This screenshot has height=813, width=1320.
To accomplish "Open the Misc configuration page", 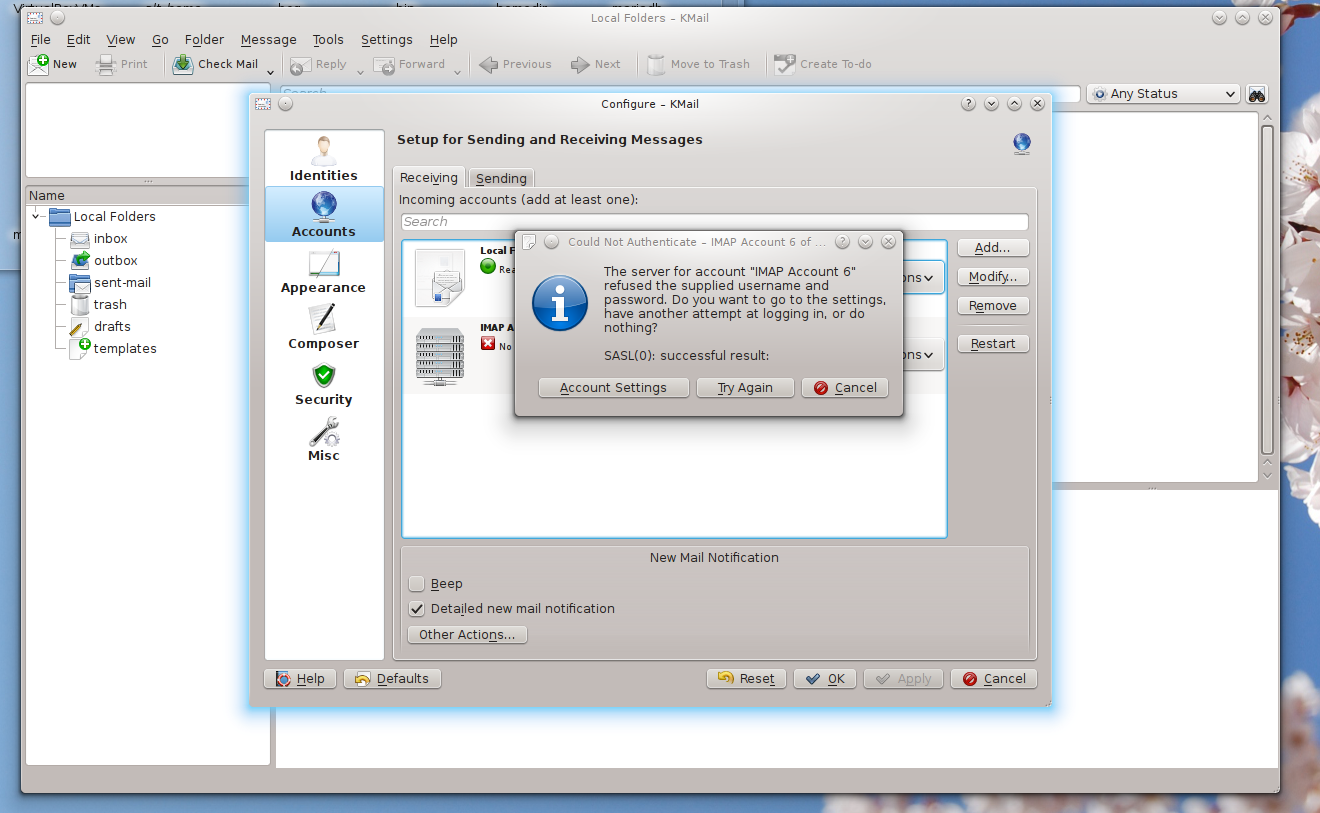I will click(x=323, y=439).
